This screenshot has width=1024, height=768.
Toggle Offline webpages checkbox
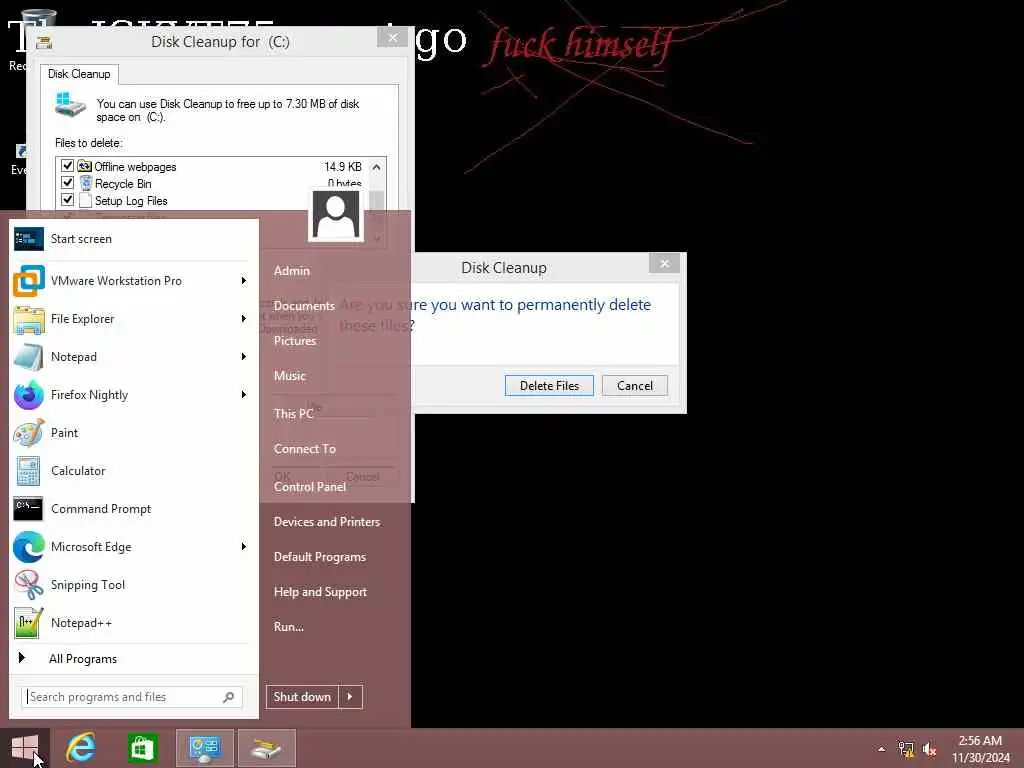tap(67, 166)
